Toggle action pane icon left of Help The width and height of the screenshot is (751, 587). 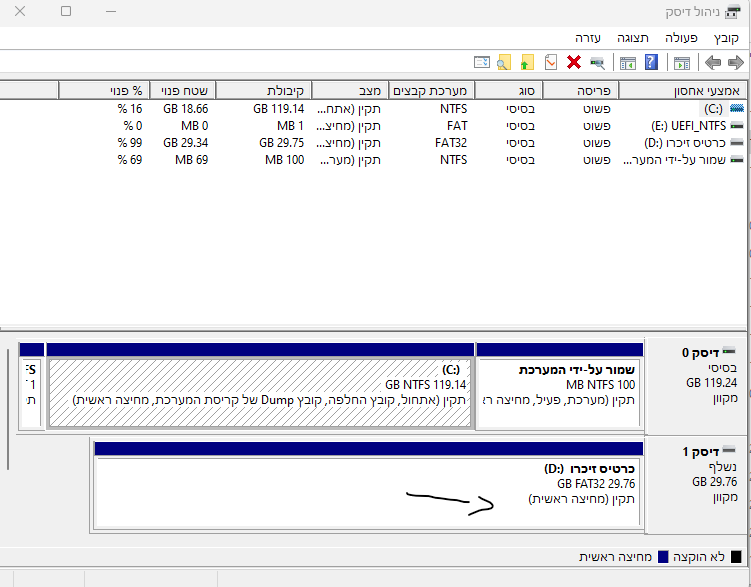(627, 63)
